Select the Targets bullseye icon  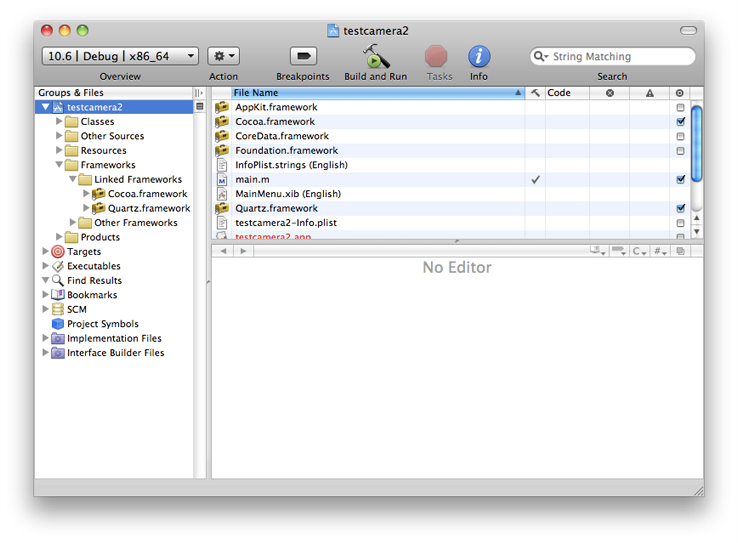tap(58, 252)
